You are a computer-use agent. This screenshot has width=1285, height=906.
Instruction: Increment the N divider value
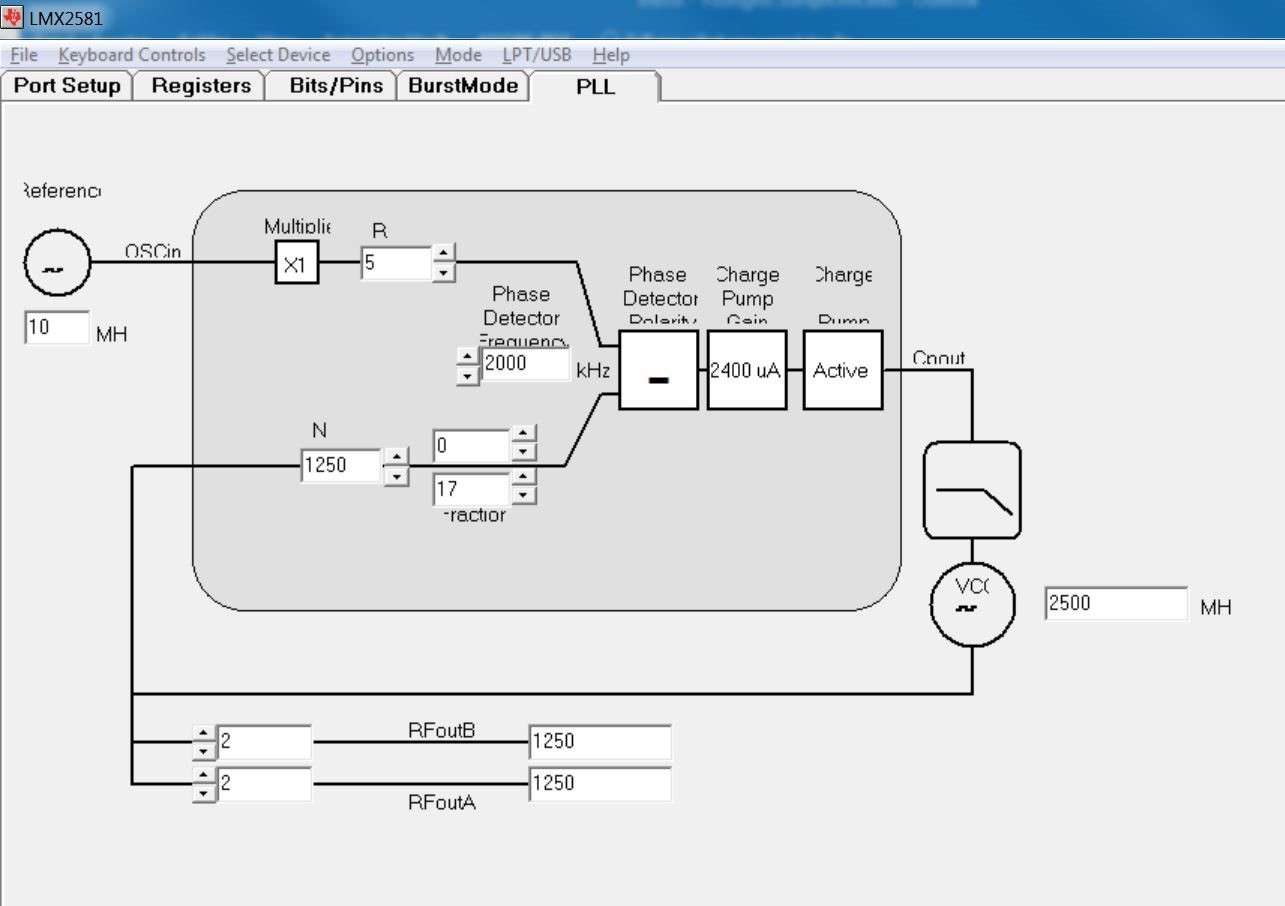coord(397,456)
